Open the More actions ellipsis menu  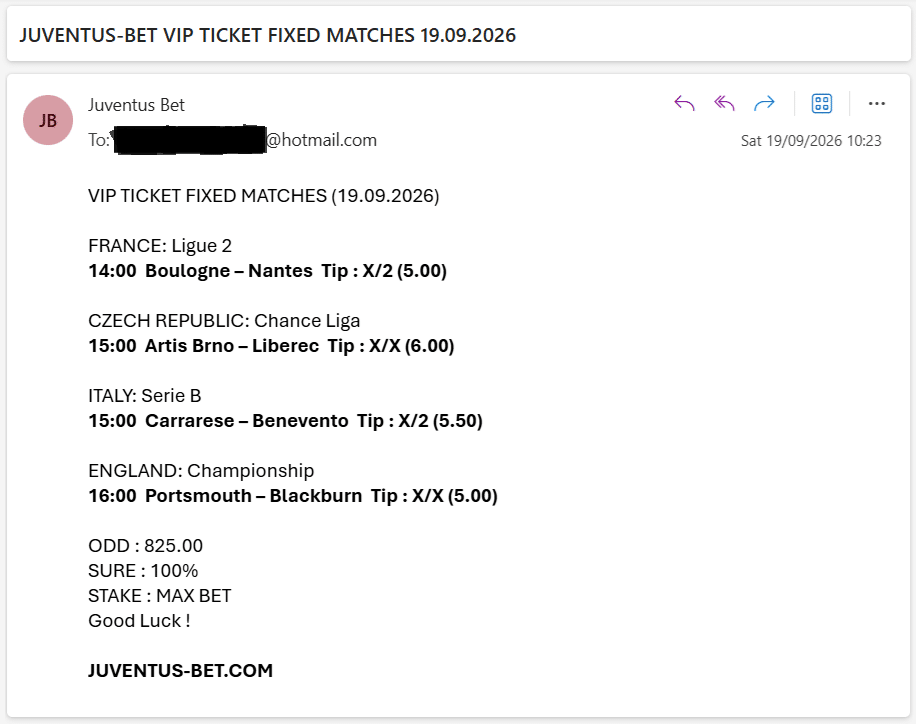coord(876,104)
